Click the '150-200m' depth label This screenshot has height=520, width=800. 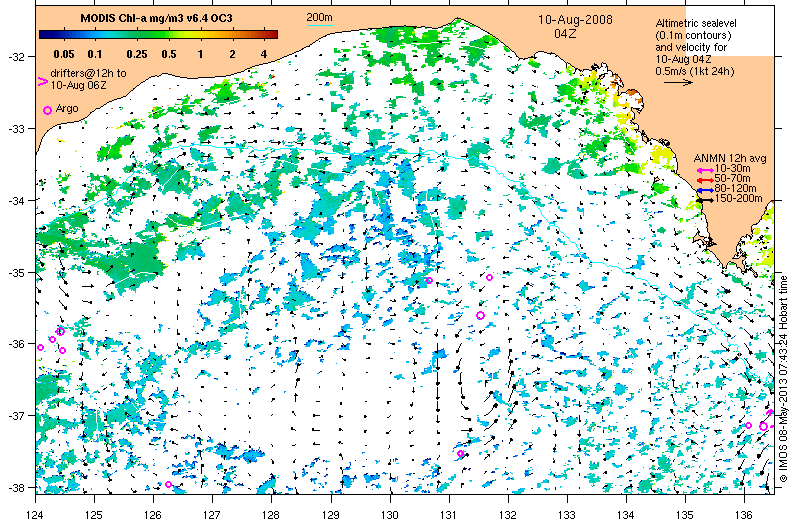tap(738, 199)
